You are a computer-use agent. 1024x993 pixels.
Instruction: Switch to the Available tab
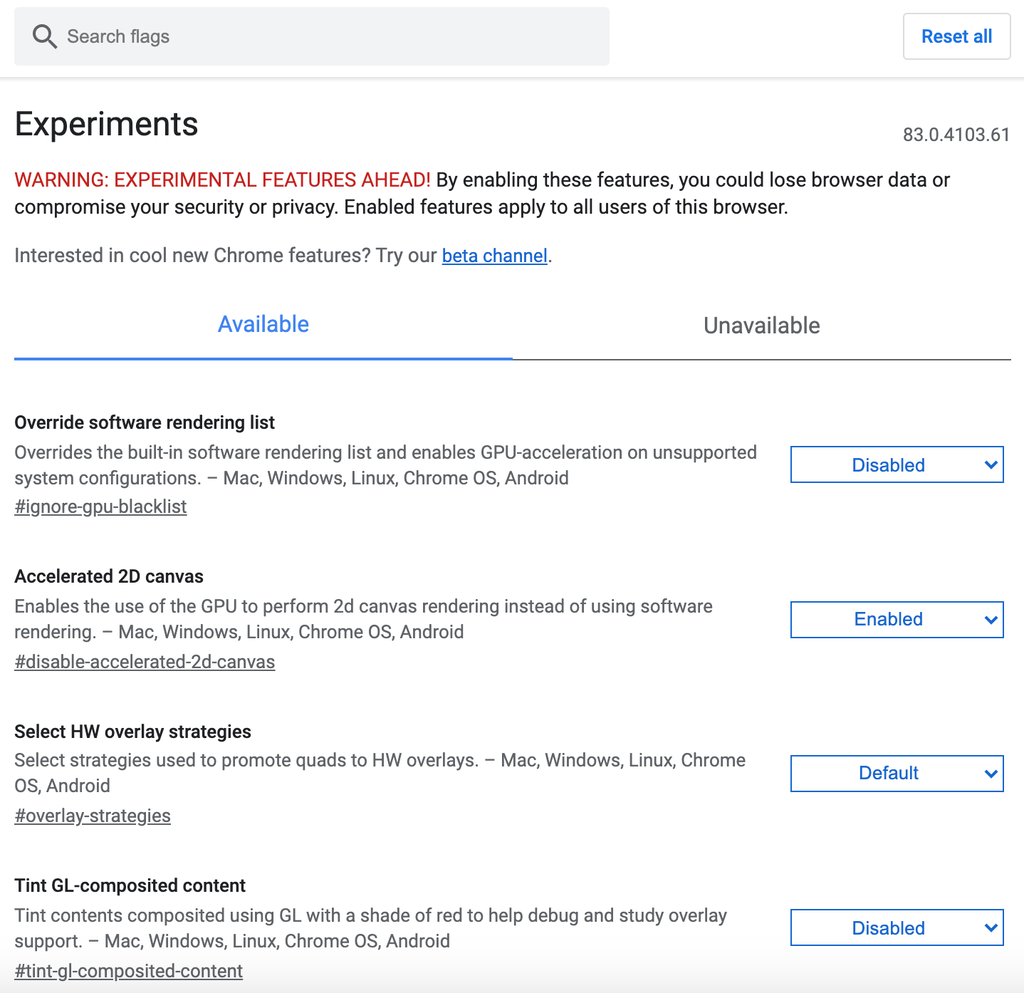click(263, 325)
